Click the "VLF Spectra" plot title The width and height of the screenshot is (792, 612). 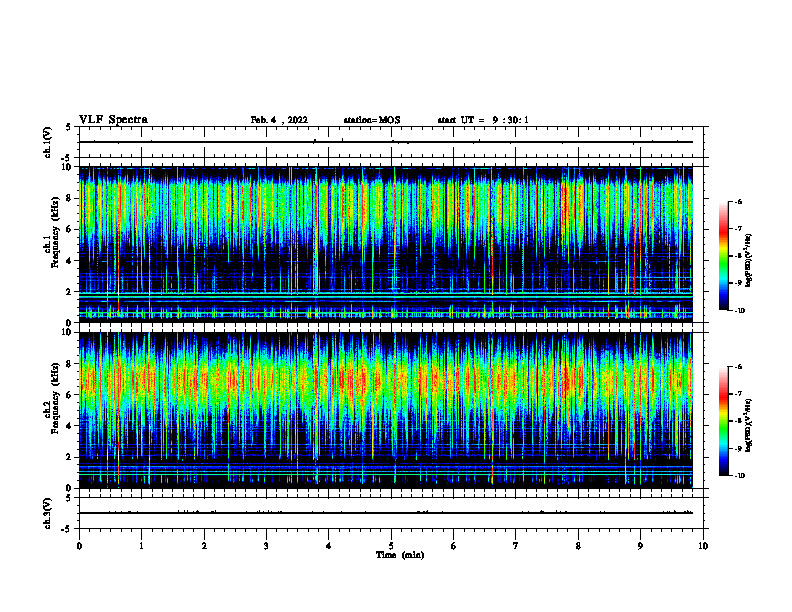click(x=113, y=120)
